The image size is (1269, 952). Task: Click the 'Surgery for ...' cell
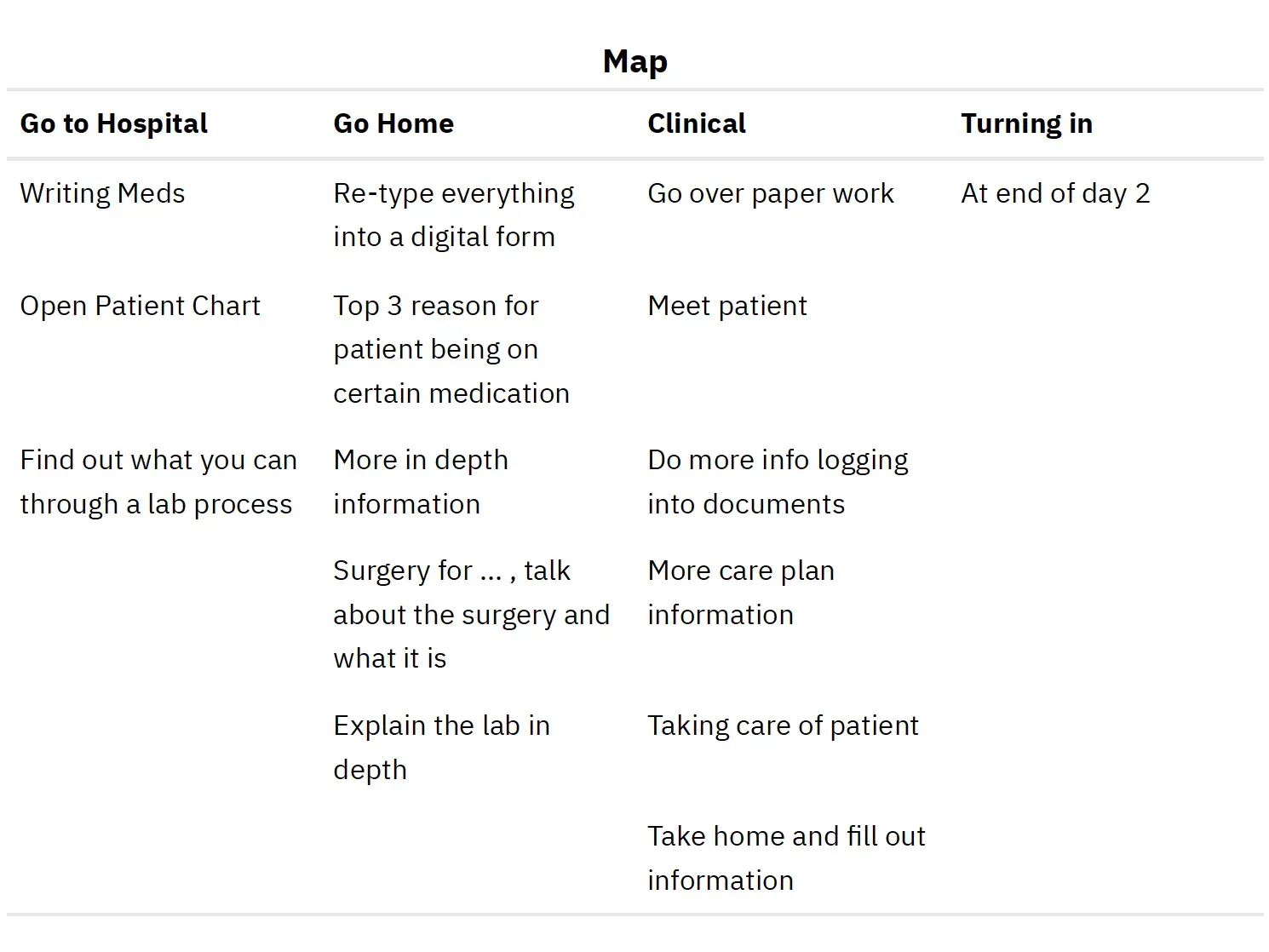[x=471, y=614]
